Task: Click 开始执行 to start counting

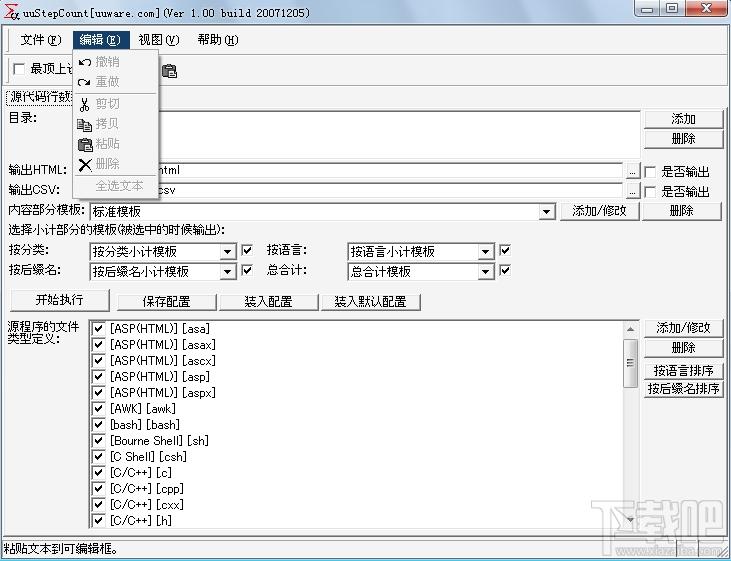Action: (x=59, y=300)
